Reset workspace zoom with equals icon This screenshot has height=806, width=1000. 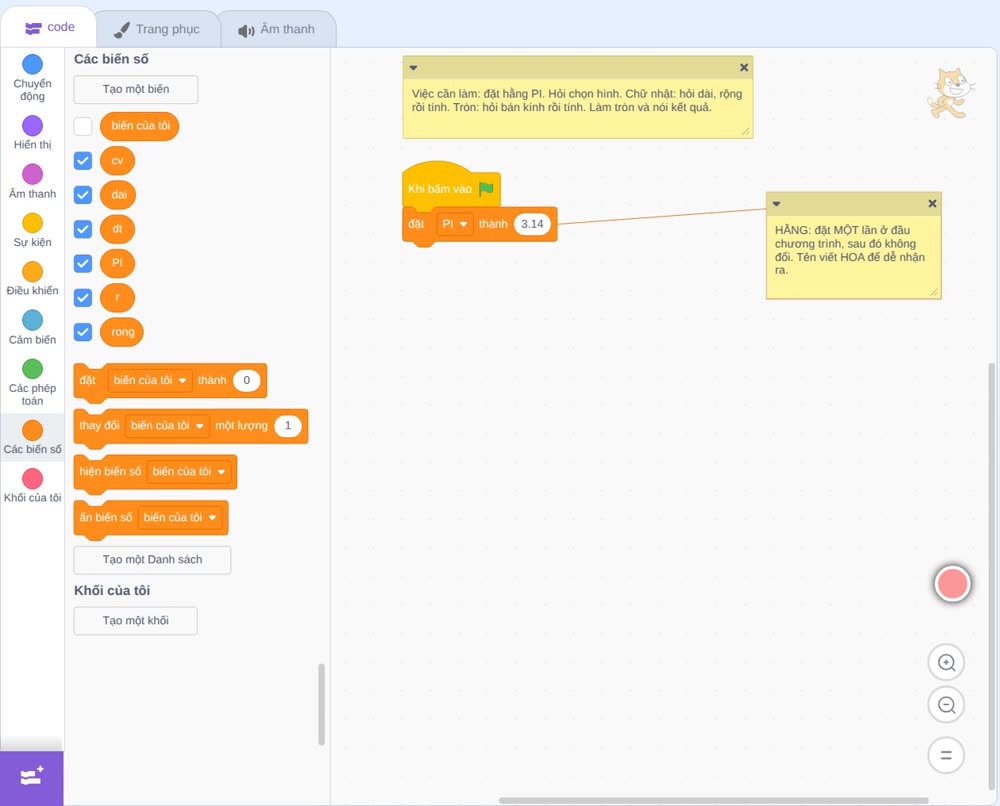tap(946, 755)
